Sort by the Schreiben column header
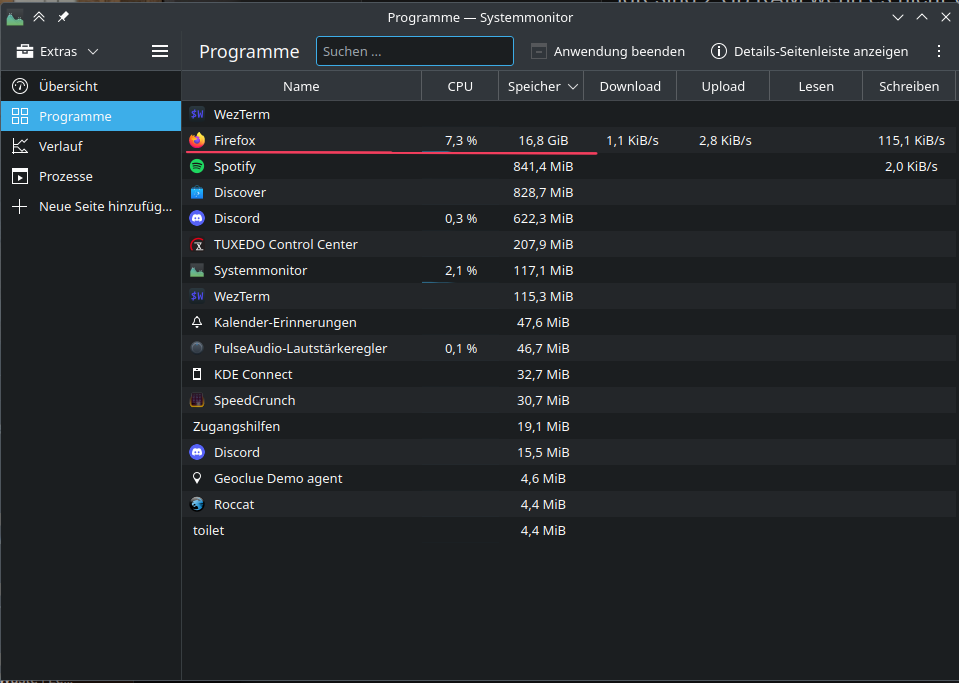Screen dimensions: 959x683 [909, 86]
